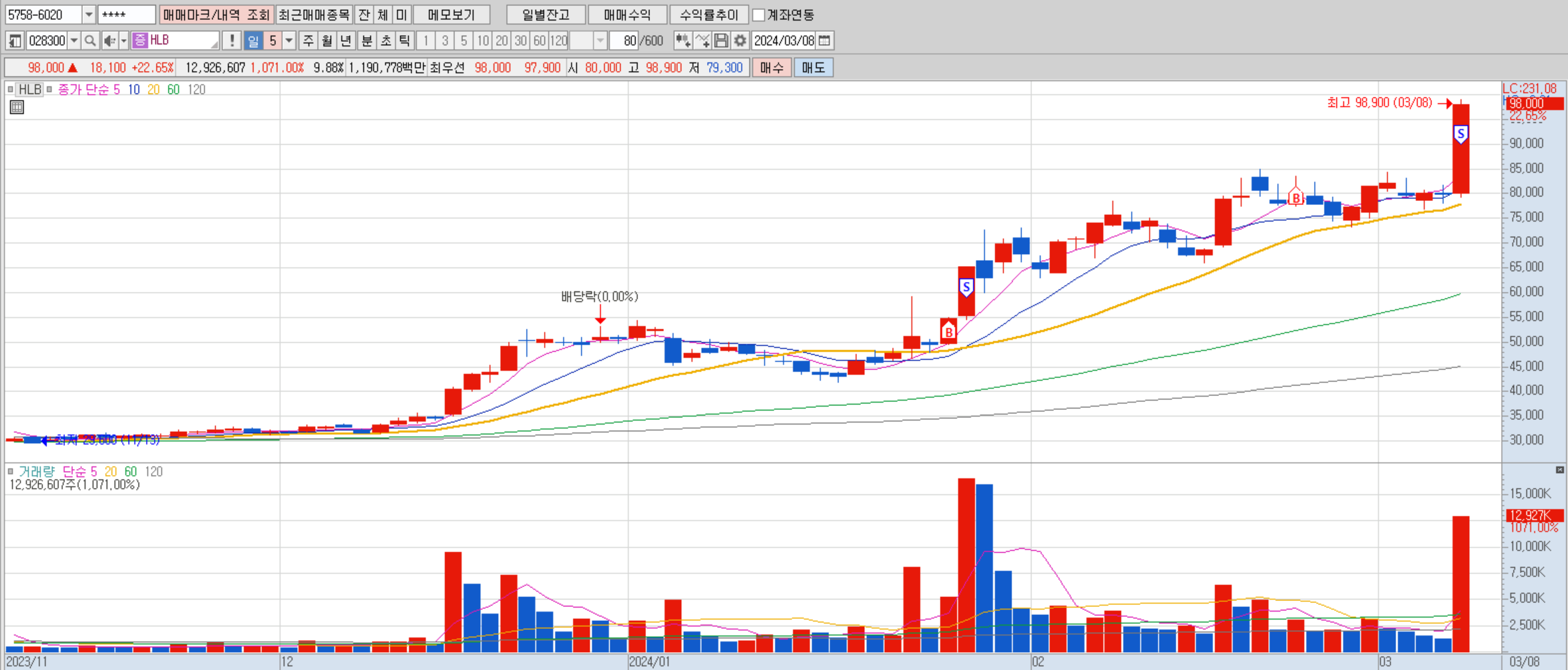1568x670 pixels.
Task: Toggle HLB price legend square marker
Action: click(x=10, y=90)
